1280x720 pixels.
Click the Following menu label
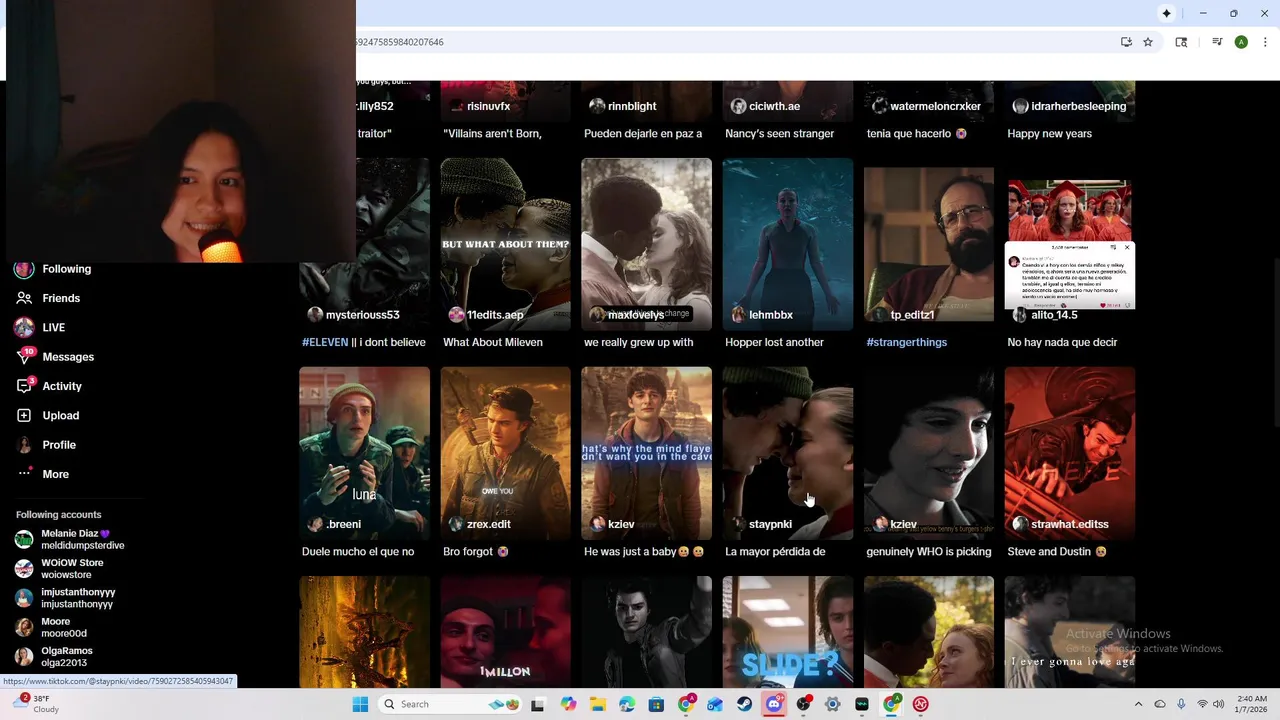point(67,269)
